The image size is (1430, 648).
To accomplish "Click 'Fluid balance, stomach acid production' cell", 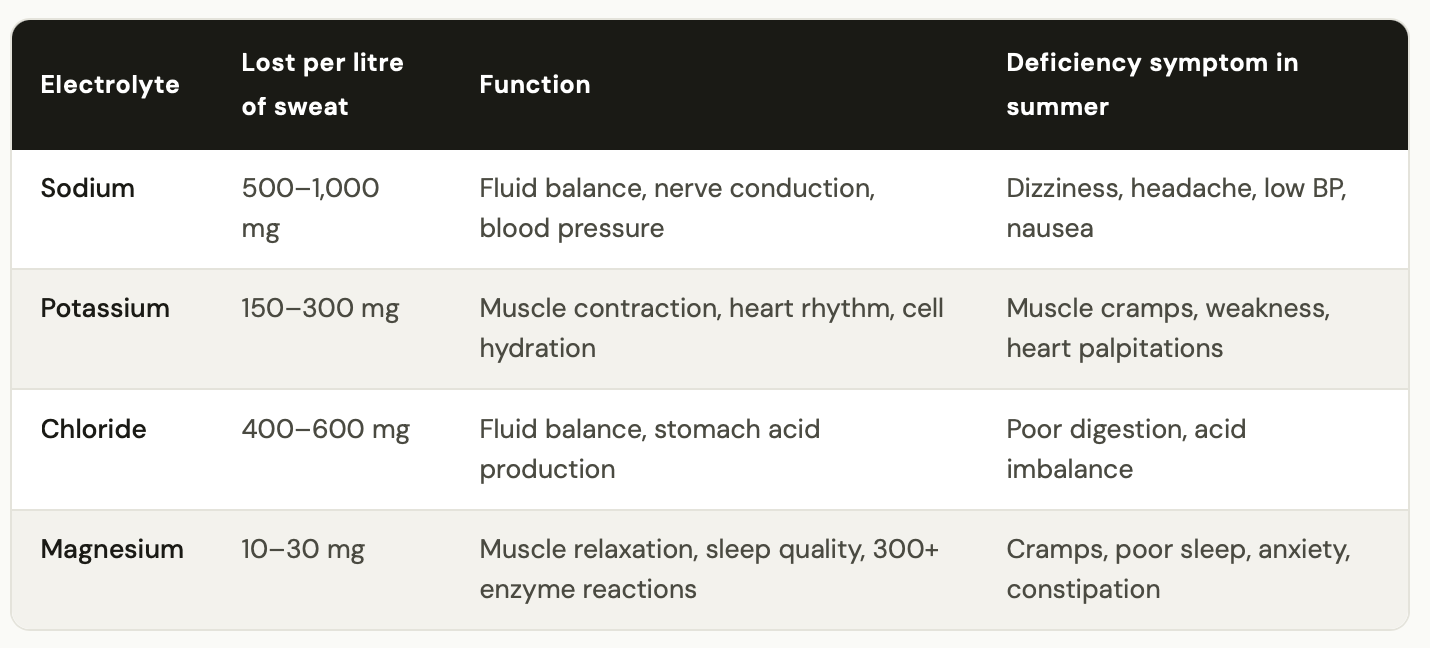I will pos(650,449).
